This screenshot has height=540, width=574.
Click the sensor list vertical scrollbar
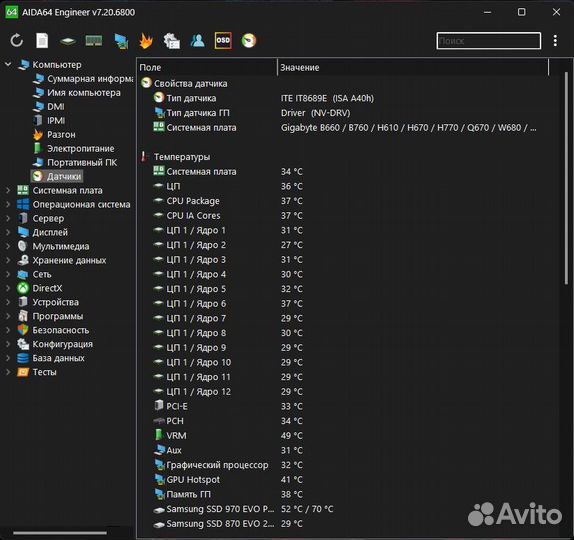[x=566, y=178]
